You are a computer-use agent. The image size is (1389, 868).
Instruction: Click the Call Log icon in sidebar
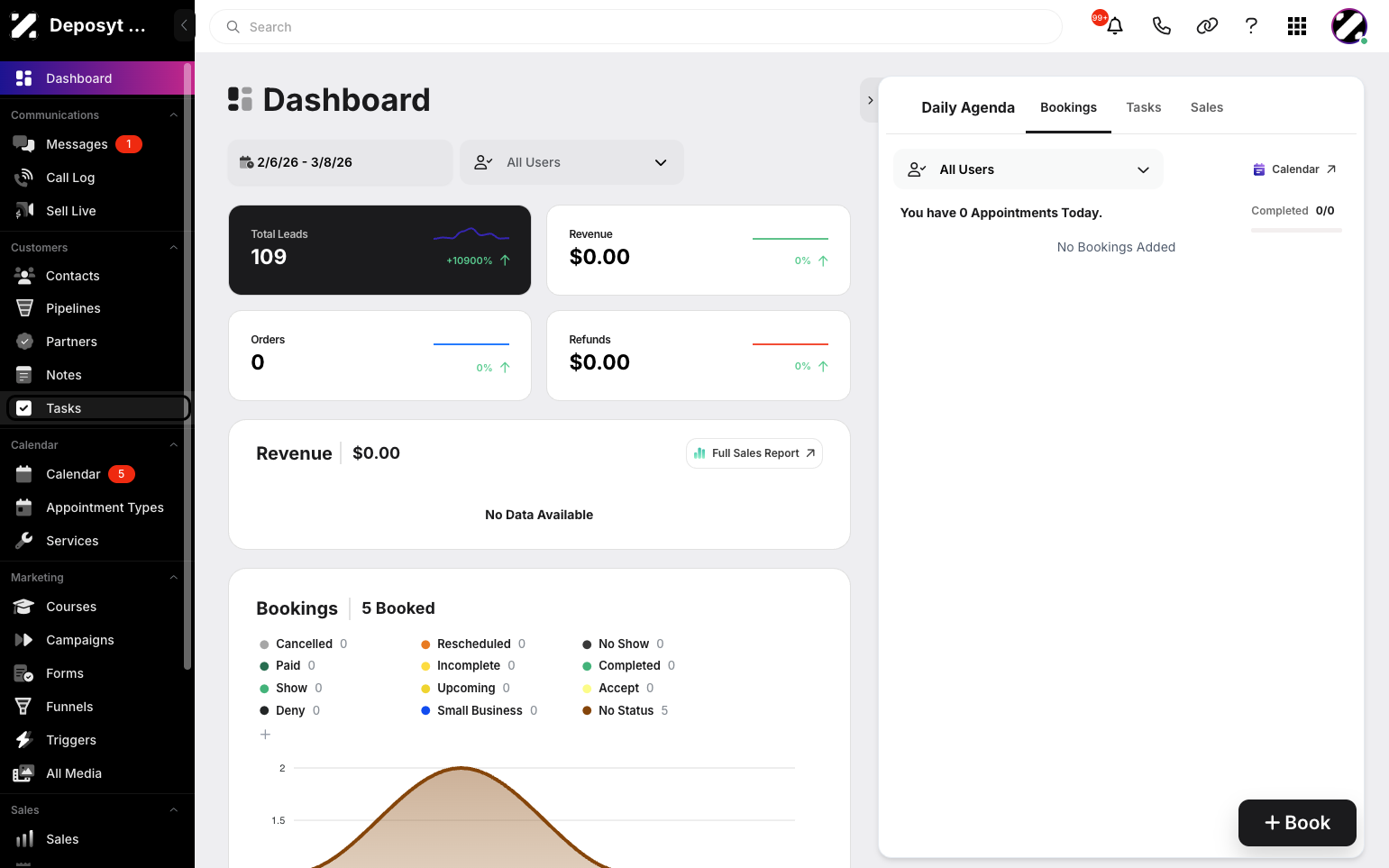(24, 178)
